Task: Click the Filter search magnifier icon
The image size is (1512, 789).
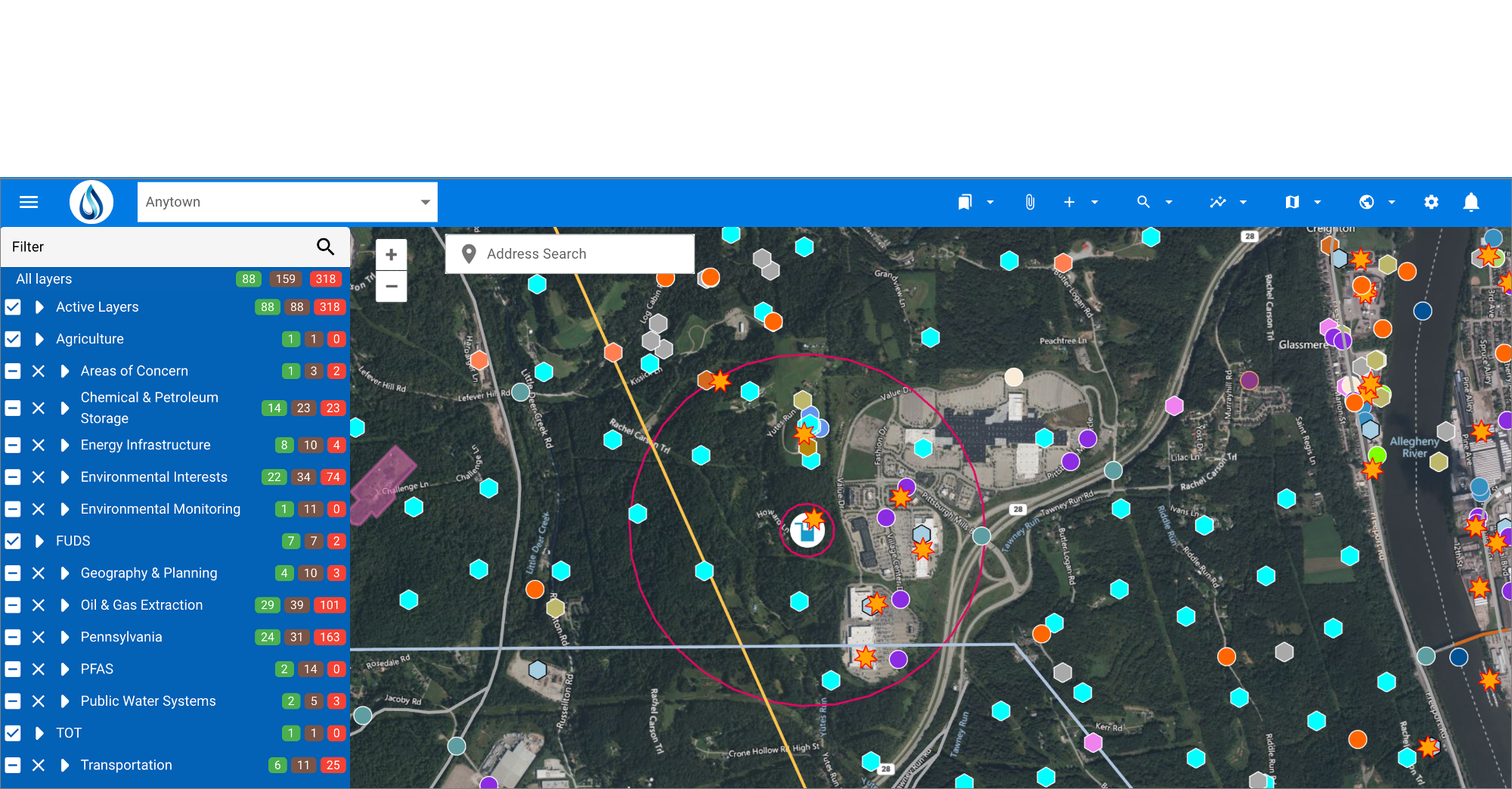Action: pyautogui.click(x=325, y=247)
